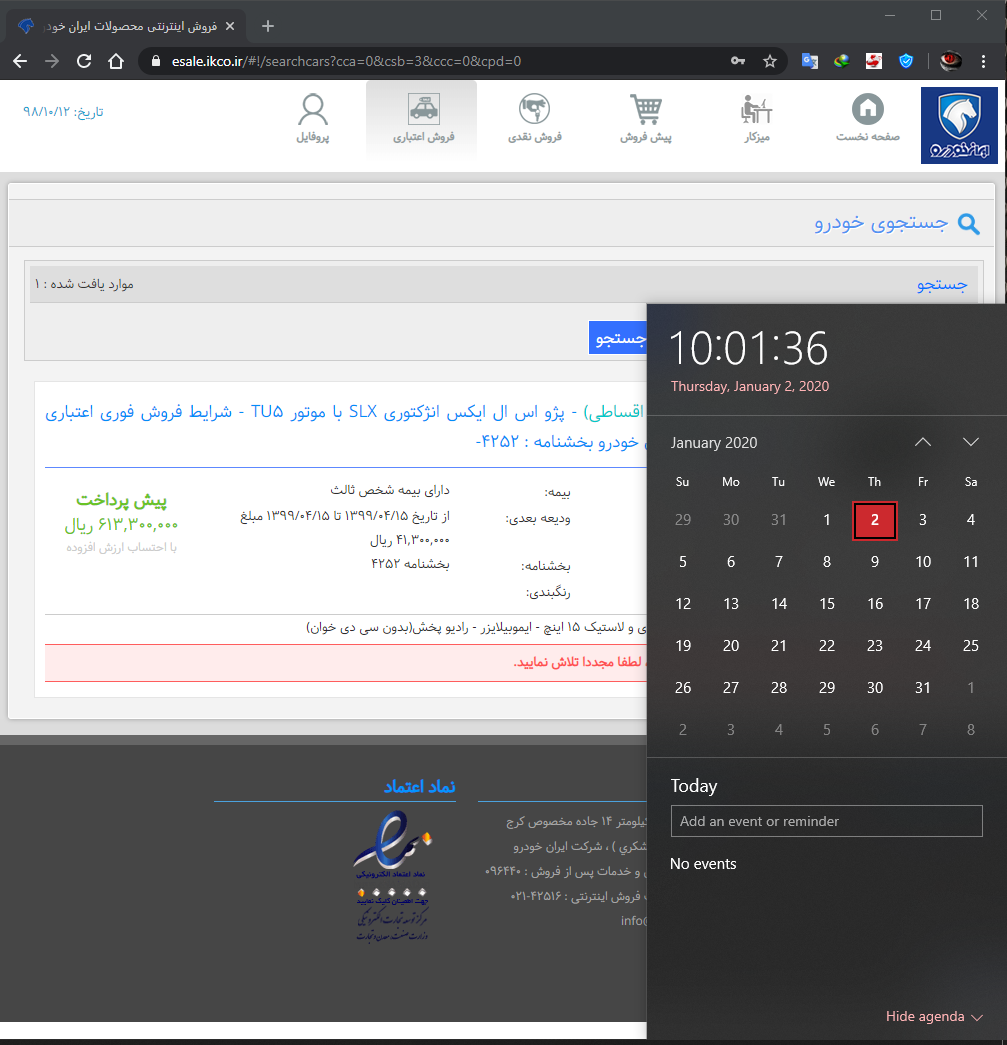Click the magnifier icon beside جستجوی خودرو

coord(968,224)
